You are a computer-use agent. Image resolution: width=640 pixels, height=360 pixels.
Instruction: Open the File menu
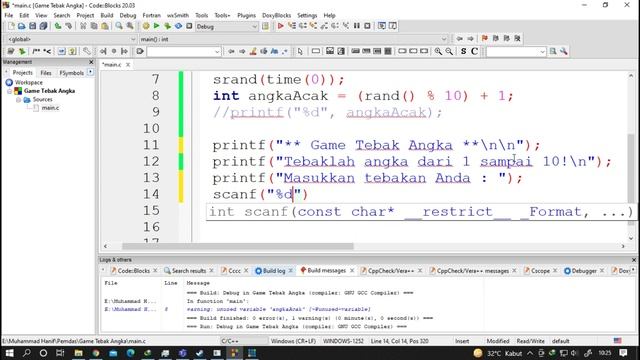(x=9, y=15)
